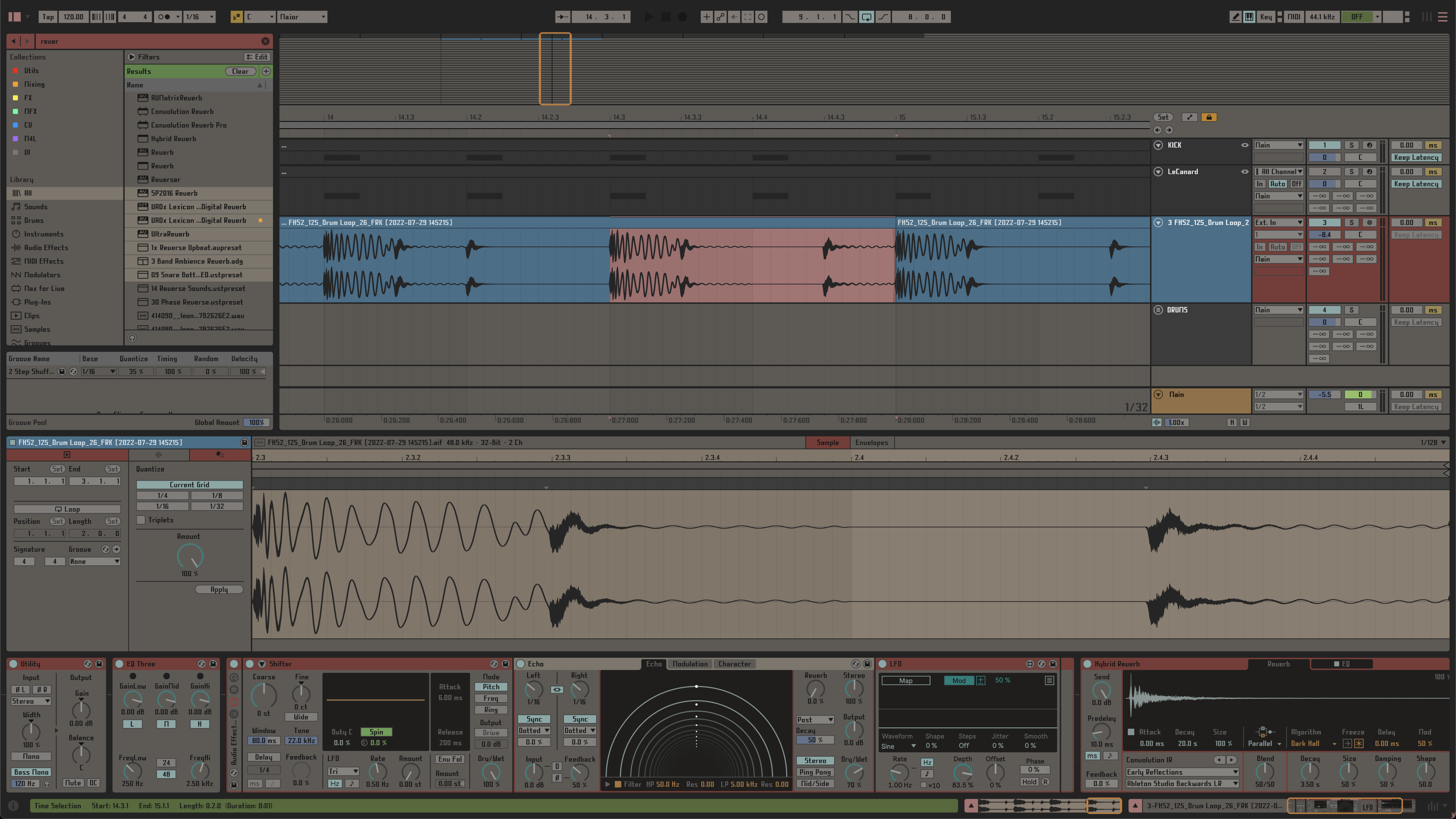Open the 1/16 quantization menu
Viewport: 1456px width, 819px height.
tap(200, 17)
